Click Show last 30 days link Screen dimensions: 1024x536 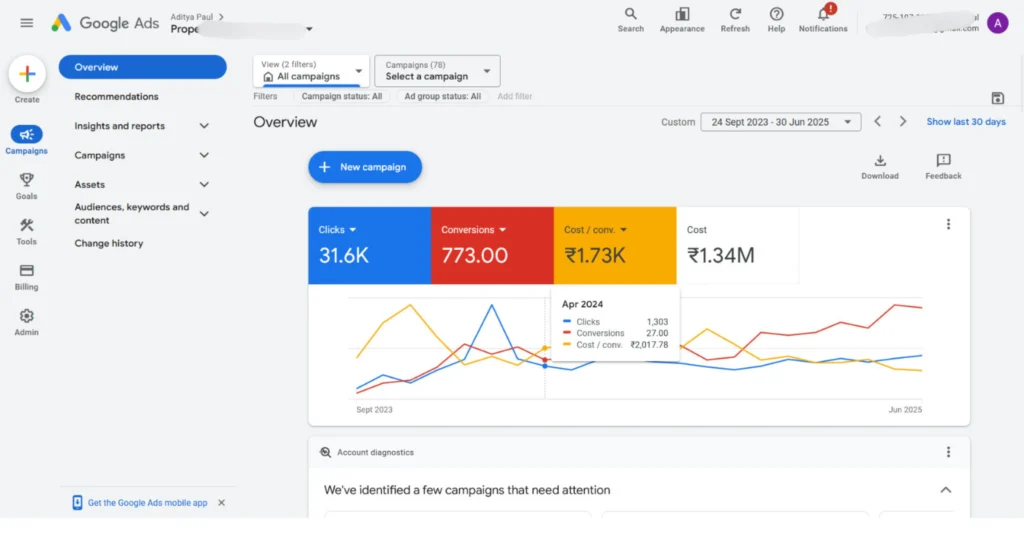(966, 122)
